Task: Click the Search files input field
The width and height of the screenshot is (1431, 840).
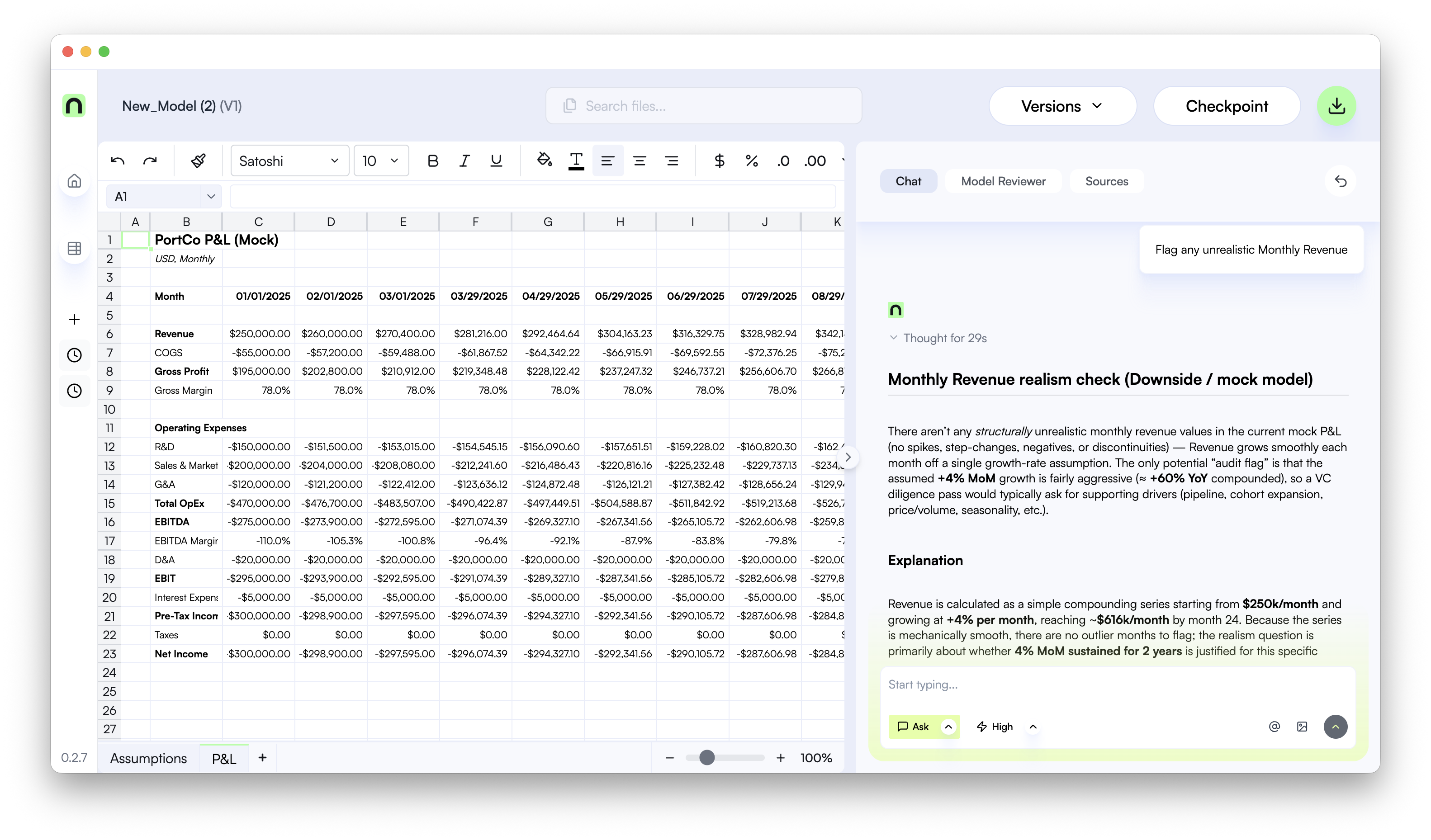Action: coord(704,106)
